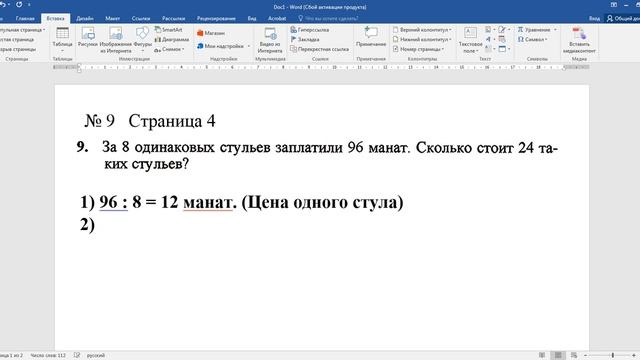The width and height of the screenshot is (640, 360).
Task: Click the underlined word манат in solution
Action: click(208, 202)
